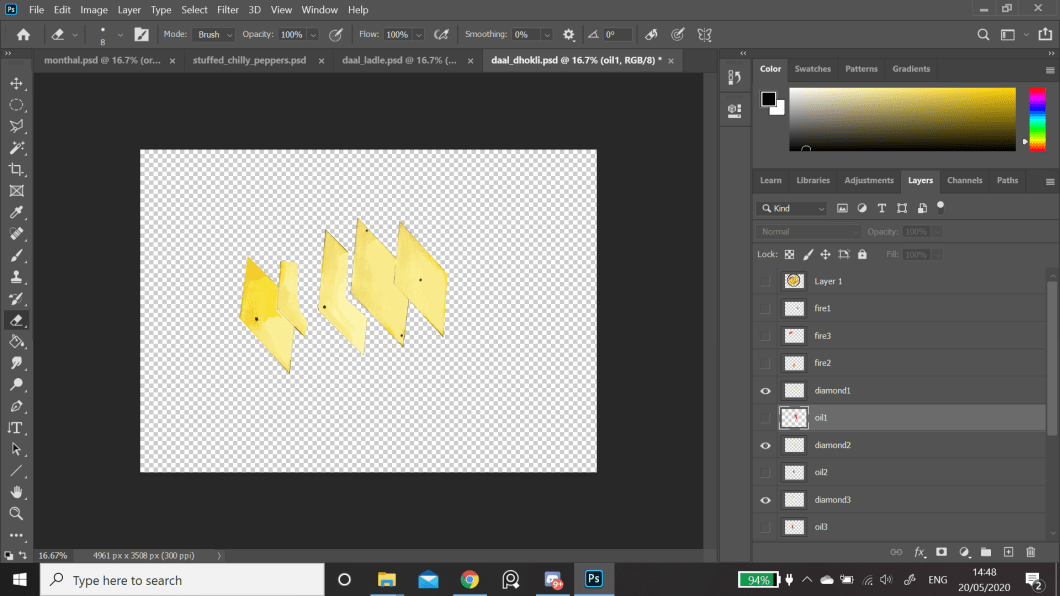
Task: Expand the Opacity value dropdown
Action: [313, 34]
